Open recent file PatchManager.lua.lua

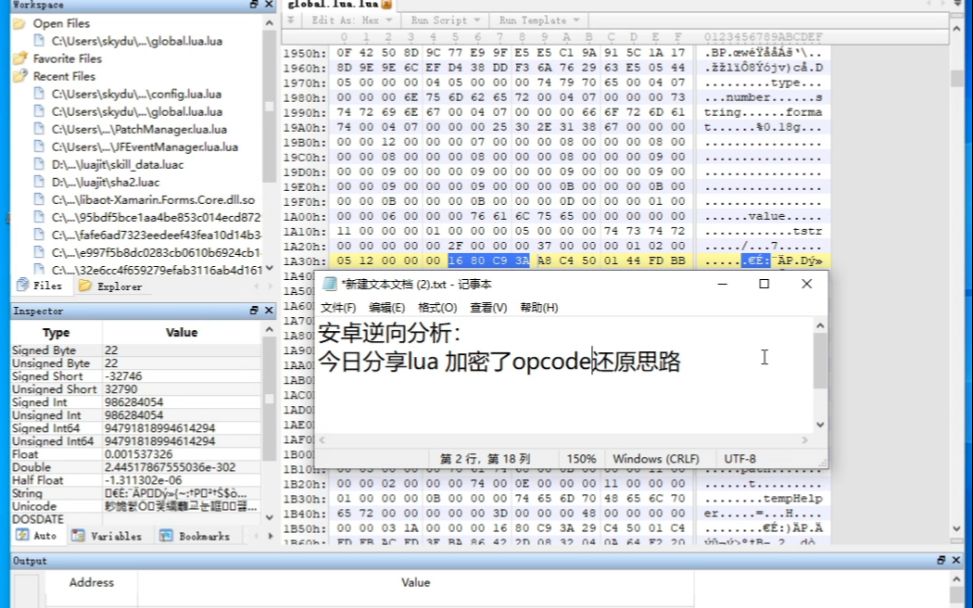pos(139,130)
